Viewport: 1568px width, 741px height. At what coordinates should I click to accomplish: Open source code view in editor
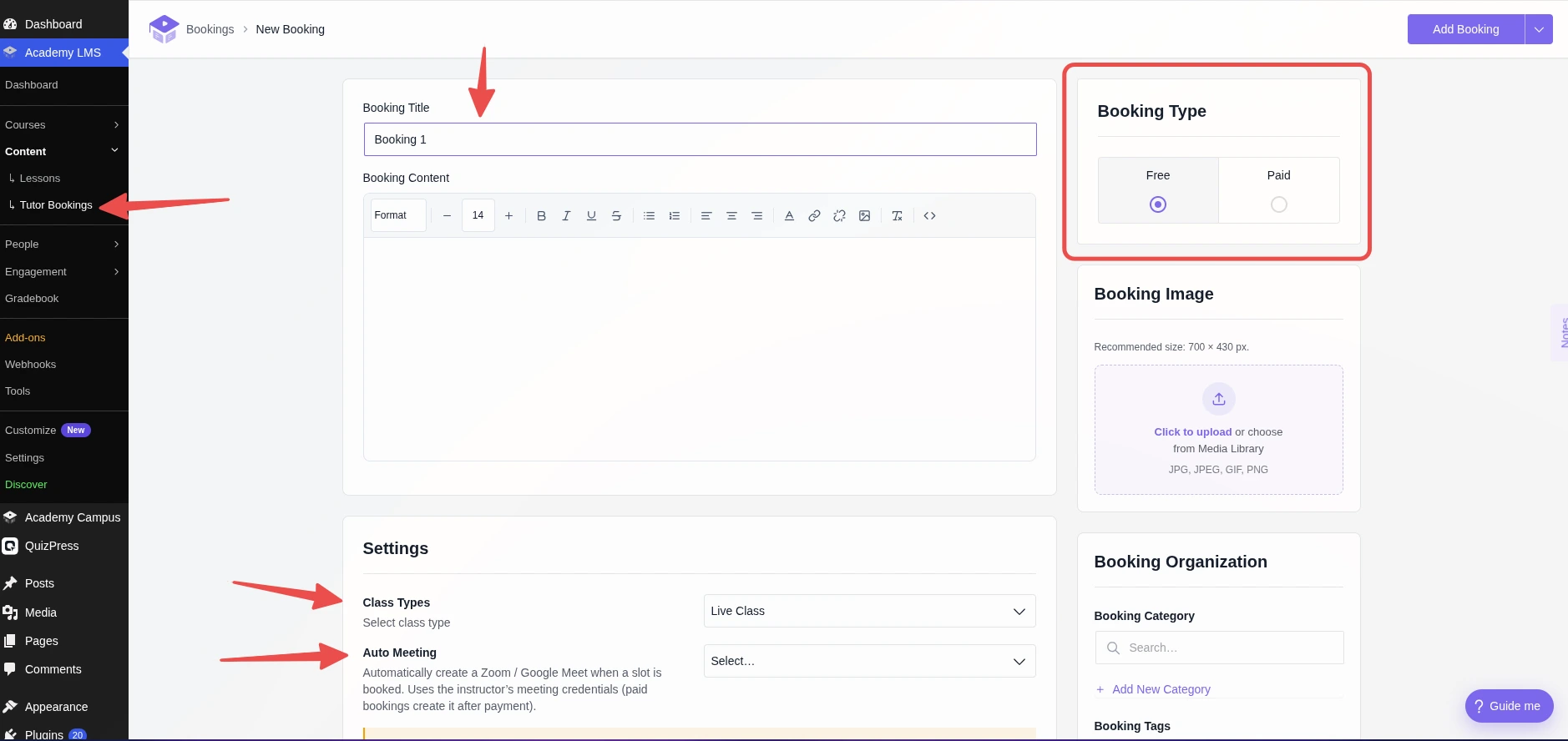tap(929, 216)
